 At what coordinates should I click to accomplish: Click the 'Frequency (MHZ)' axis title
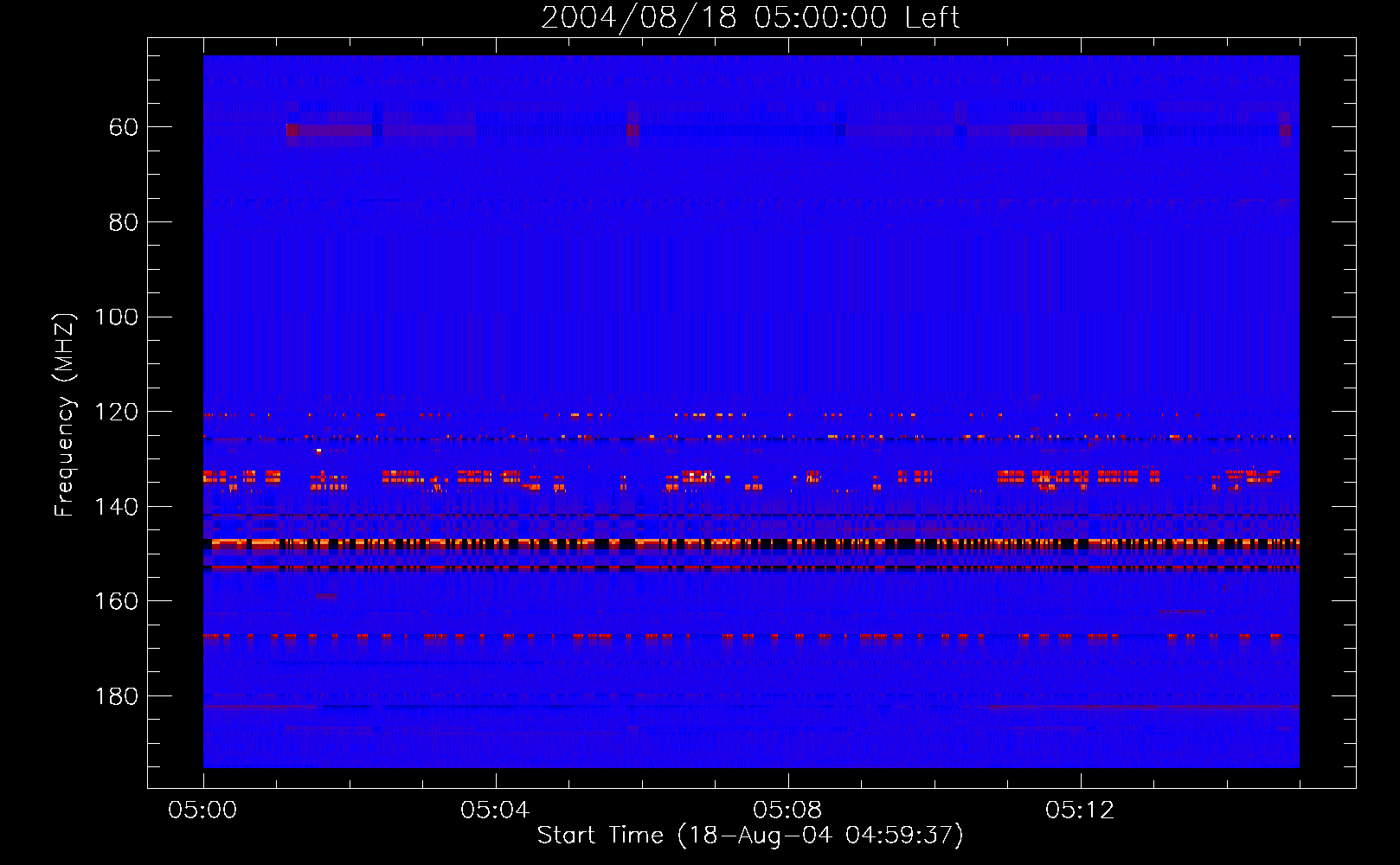coord(65,414)
